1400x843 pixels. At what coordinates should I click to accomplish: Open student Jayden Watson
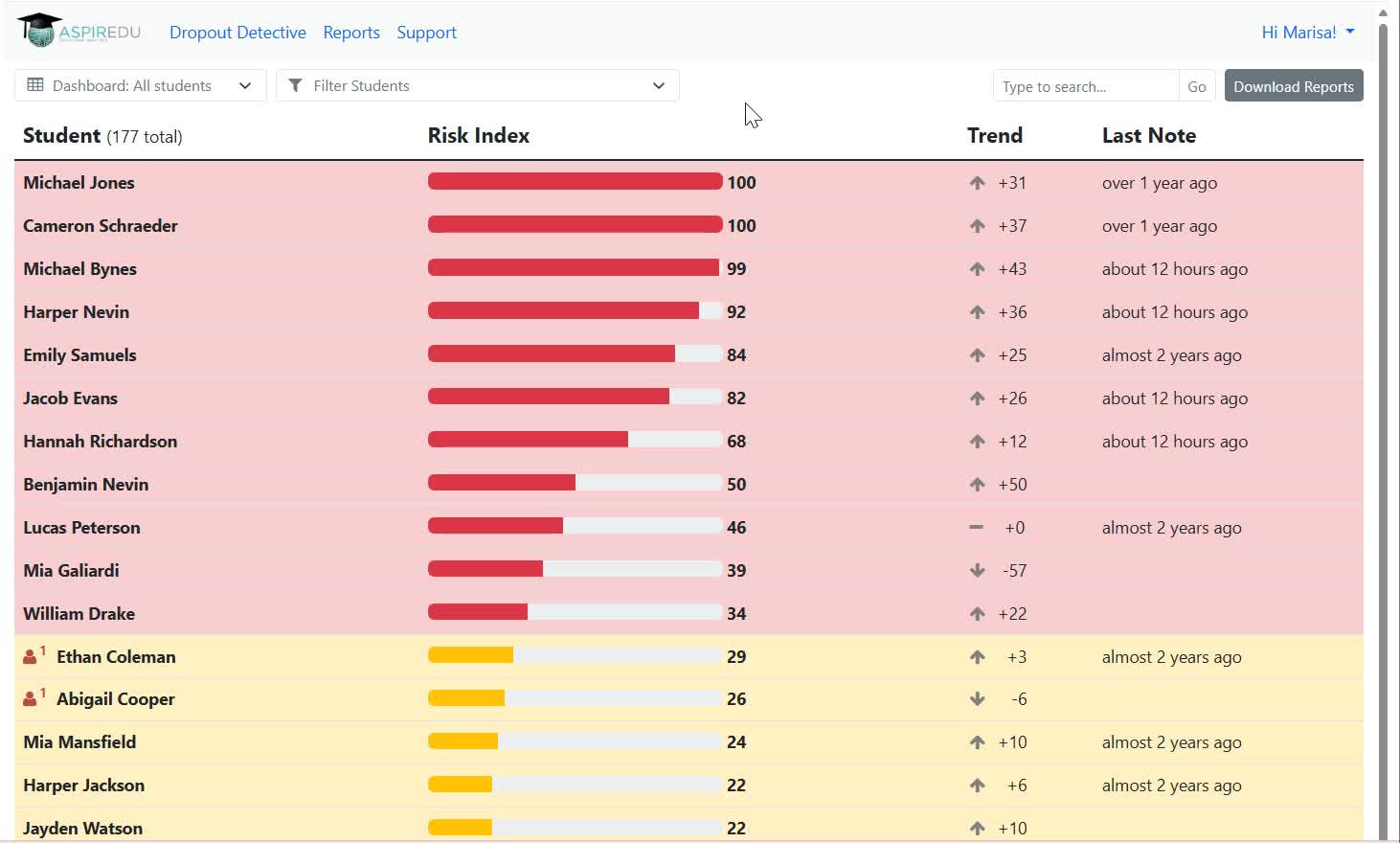(82, 828)
